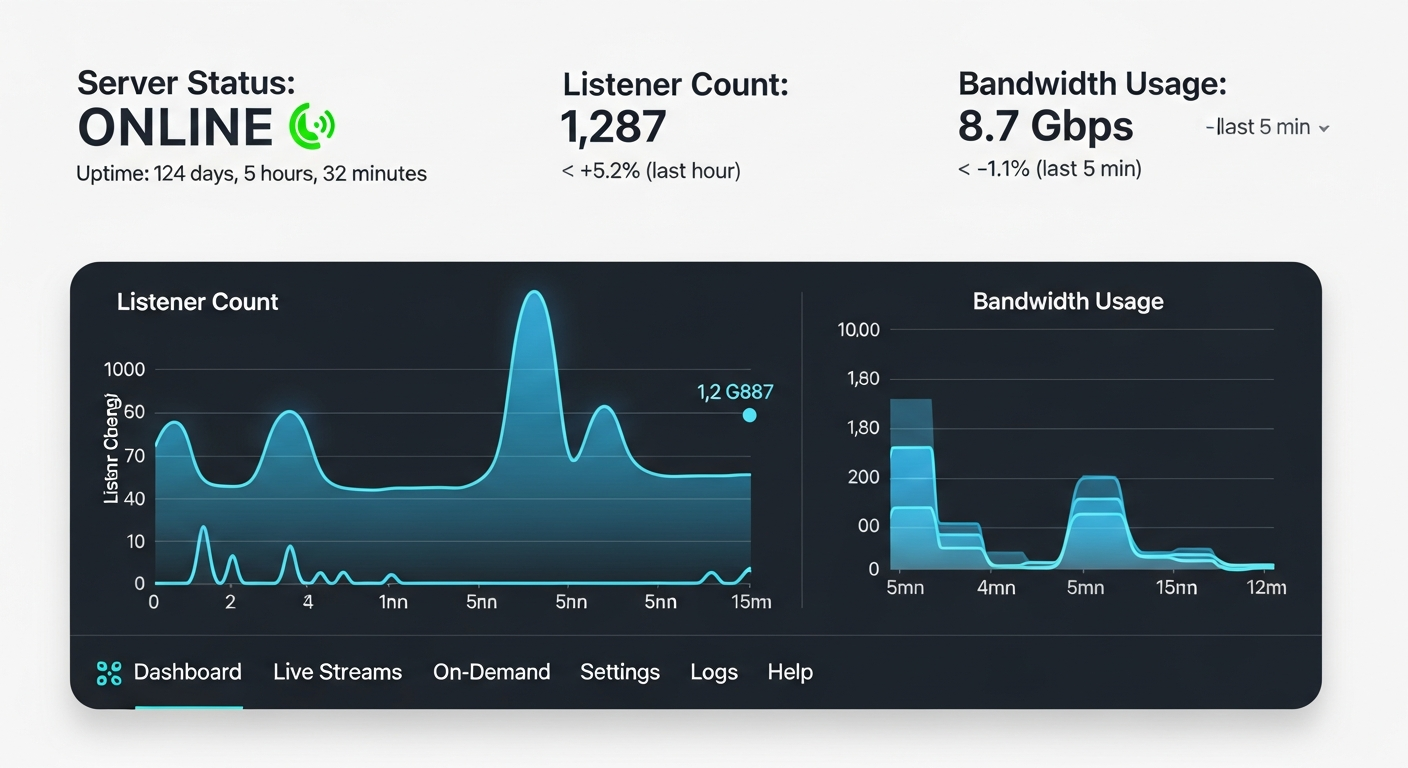Click the uptime 124 days status text
The image size is (1408, 768).
(x=251, y=173)
